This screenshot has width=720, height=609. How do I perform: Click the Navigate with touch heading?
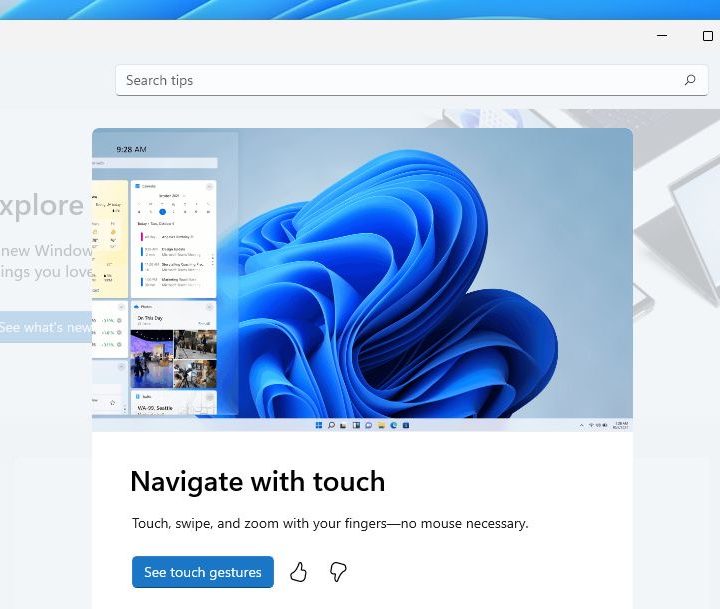(x=258, y=481)
